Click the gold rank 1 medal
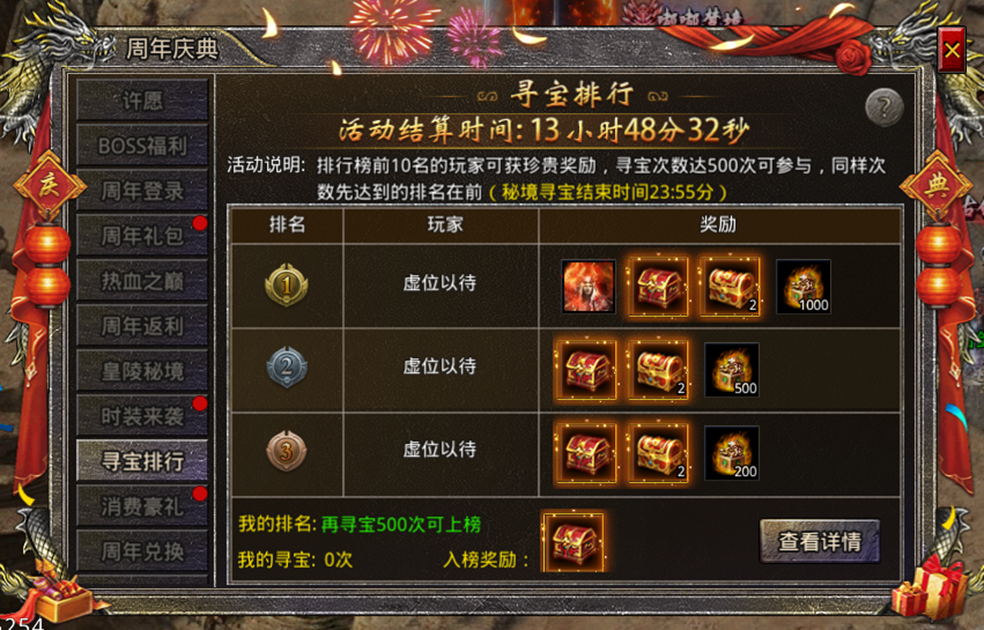Image resolution: width=984 pixels, height=630 pixels. tap(287, 285)
